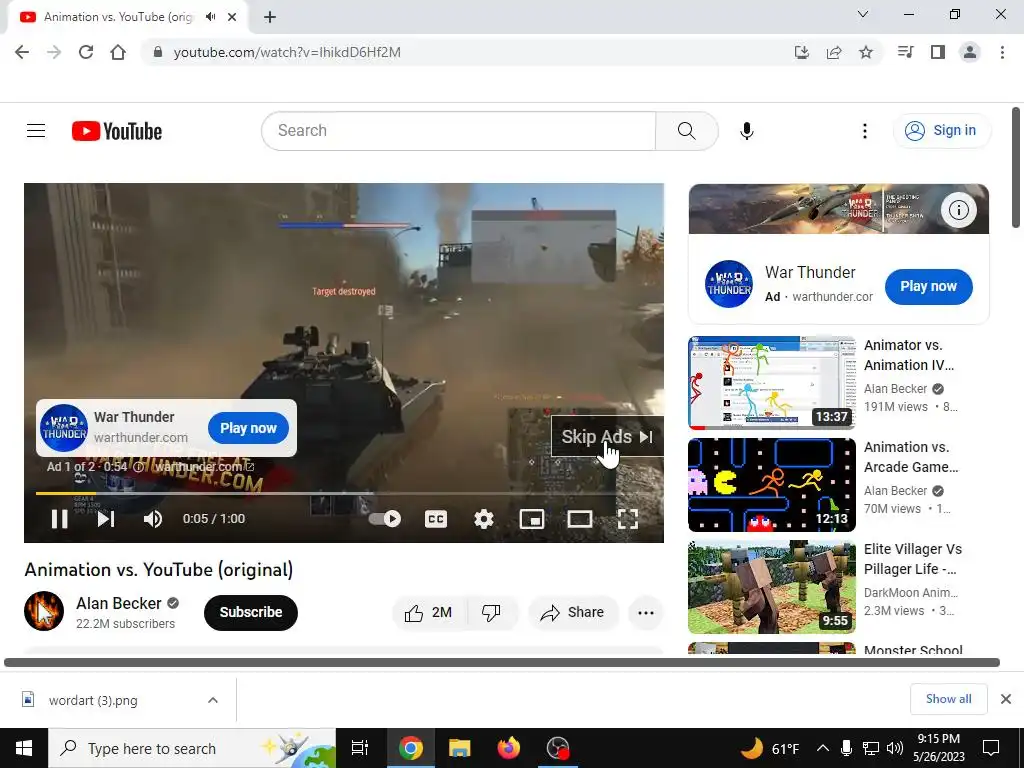Viewport: 1024px width, 768px height.
Task: Enable miniplayer mode
Action: click(532, 519)
